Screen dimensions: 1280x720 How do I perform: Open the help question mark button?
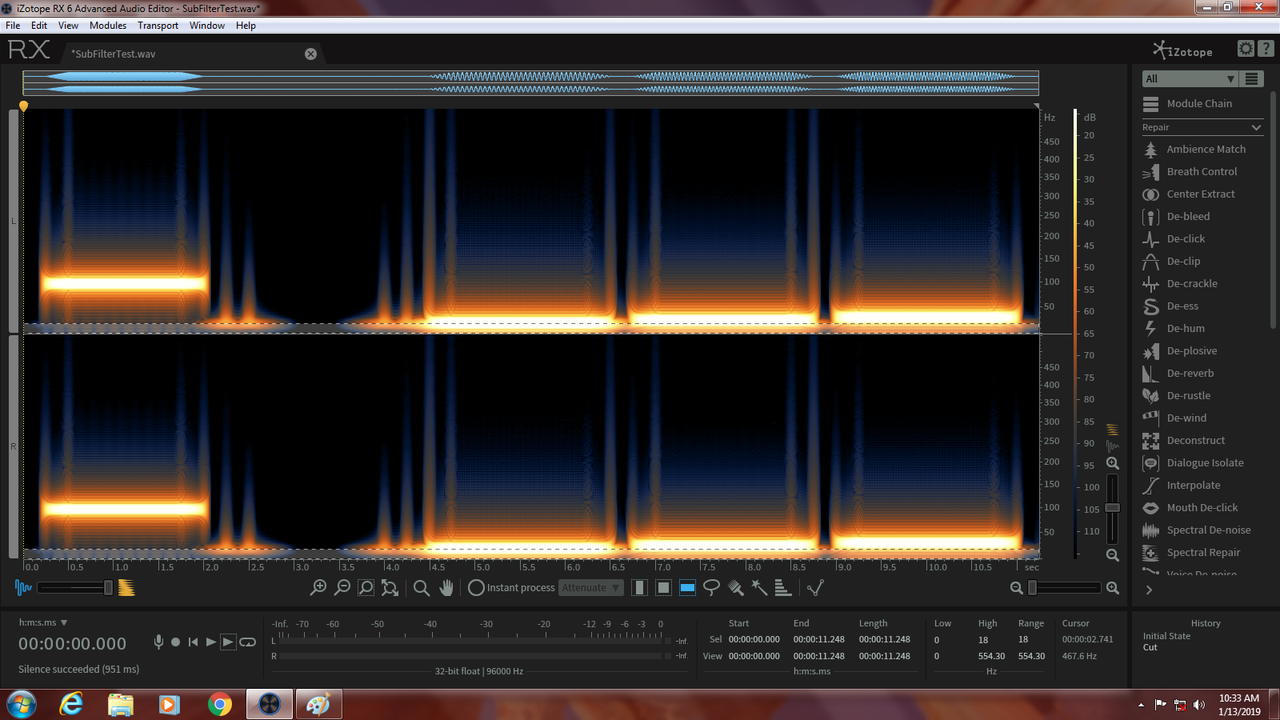click(1265, 49)
